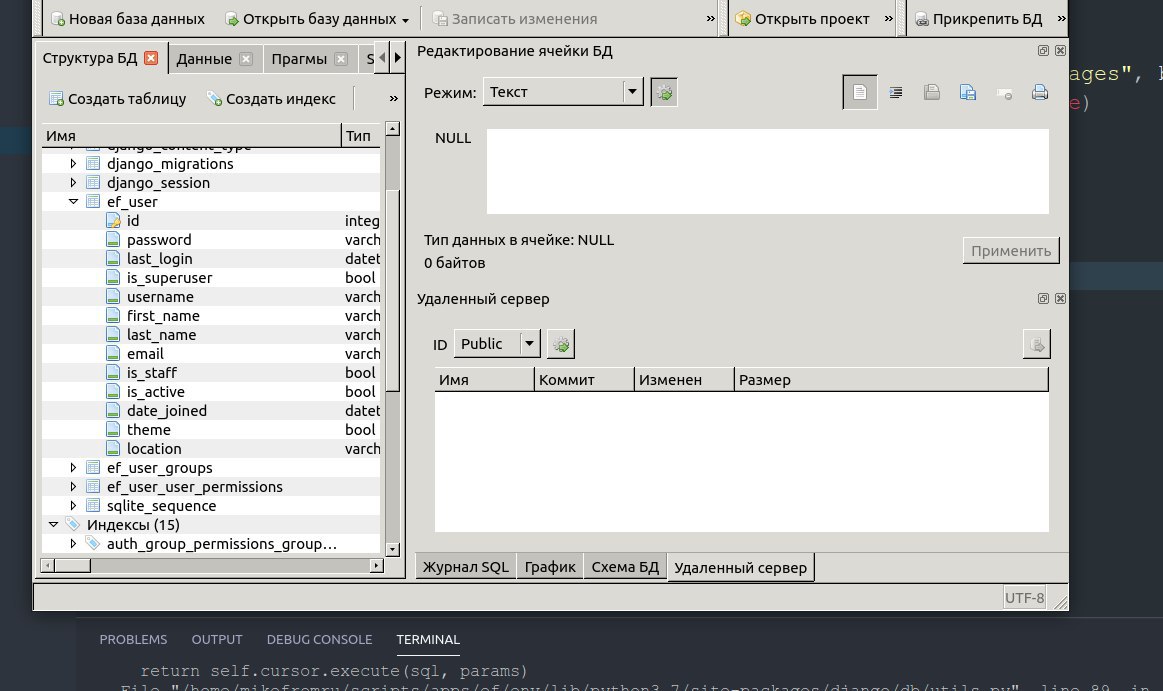Image resolution: width=1163 pixels, height=691 pixels.
Task: Expand the auth_group_permissions_group index node
Action: click(x=73, y=543)
